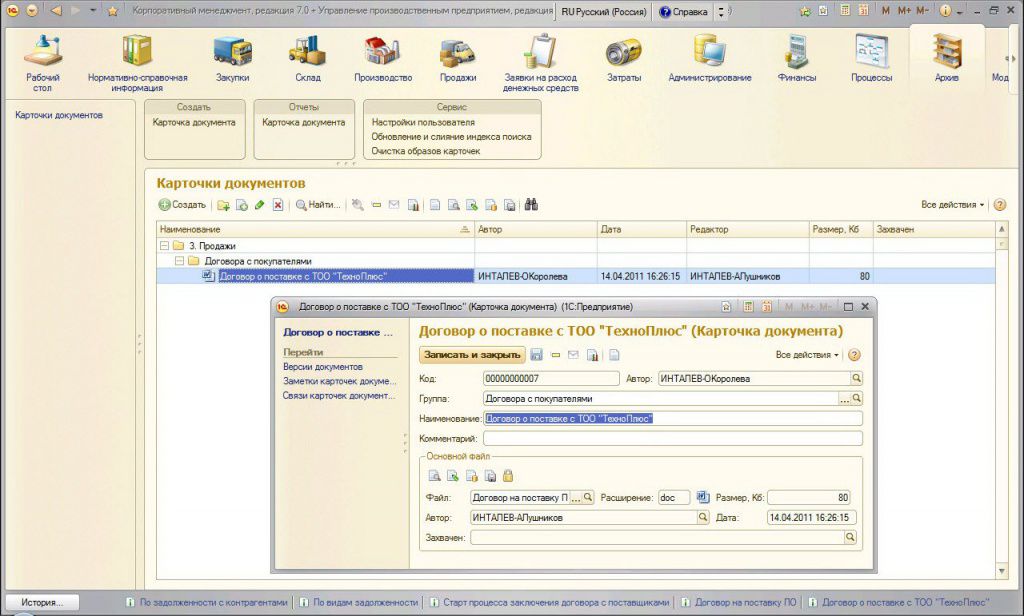The height and width of the screenshot is (616, 1024).
Task: Click the 'Размер, Кб' column header
Action: click(840, 229)
